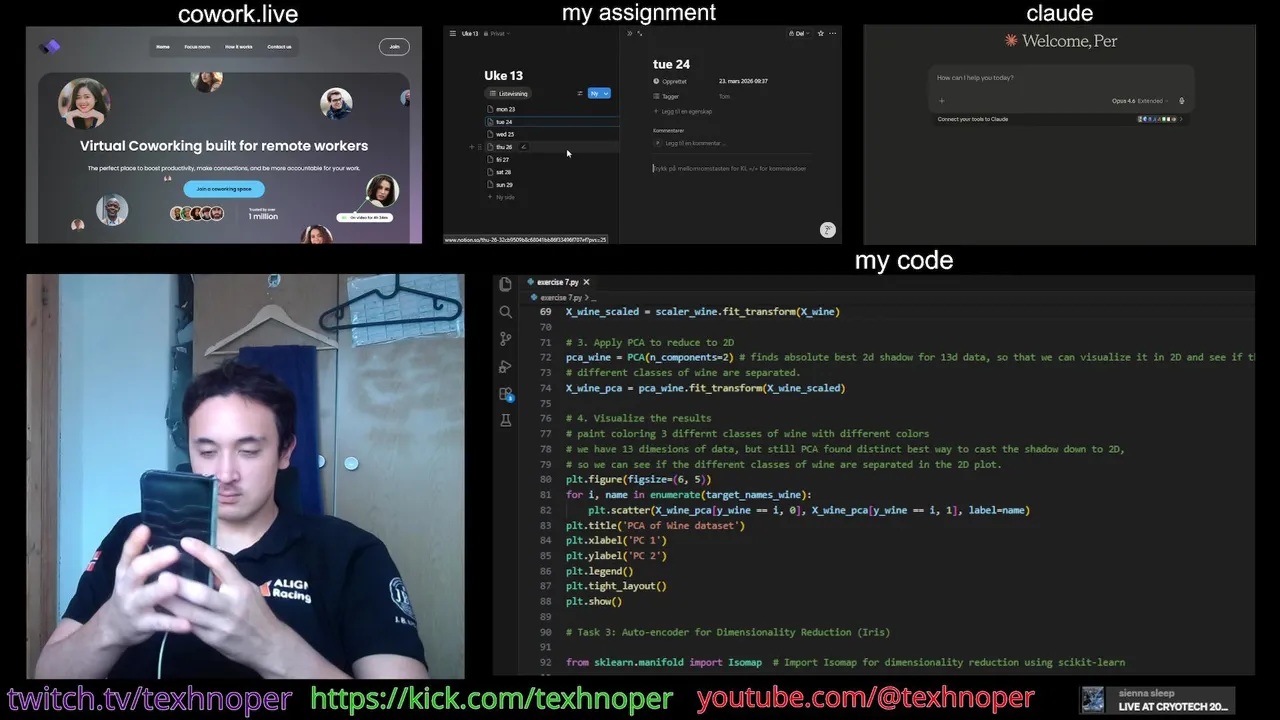Click the plus attachment icon in Claude

pyautogui.click(x=941, y=101)
